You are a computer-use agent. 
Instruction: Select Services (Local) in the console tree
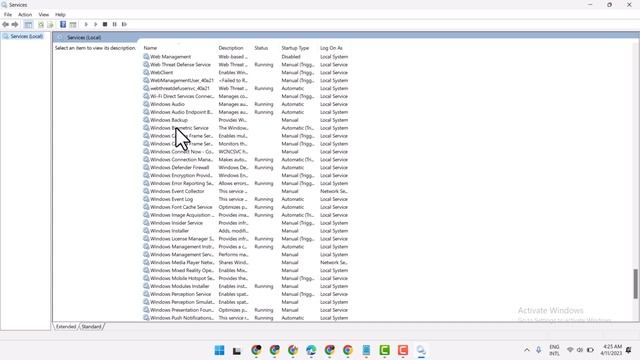point(27,36)
